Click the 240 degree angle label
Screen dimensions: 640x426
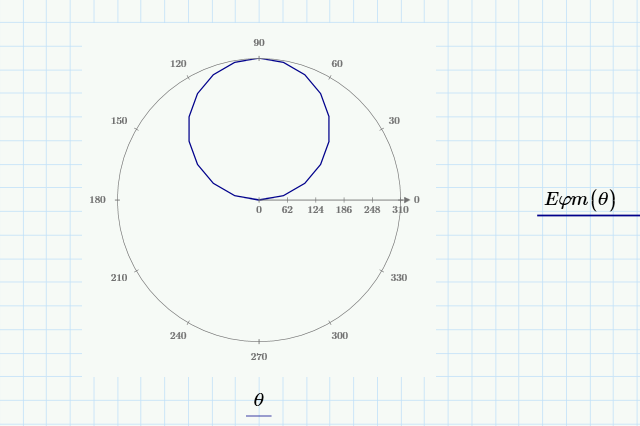178,336
